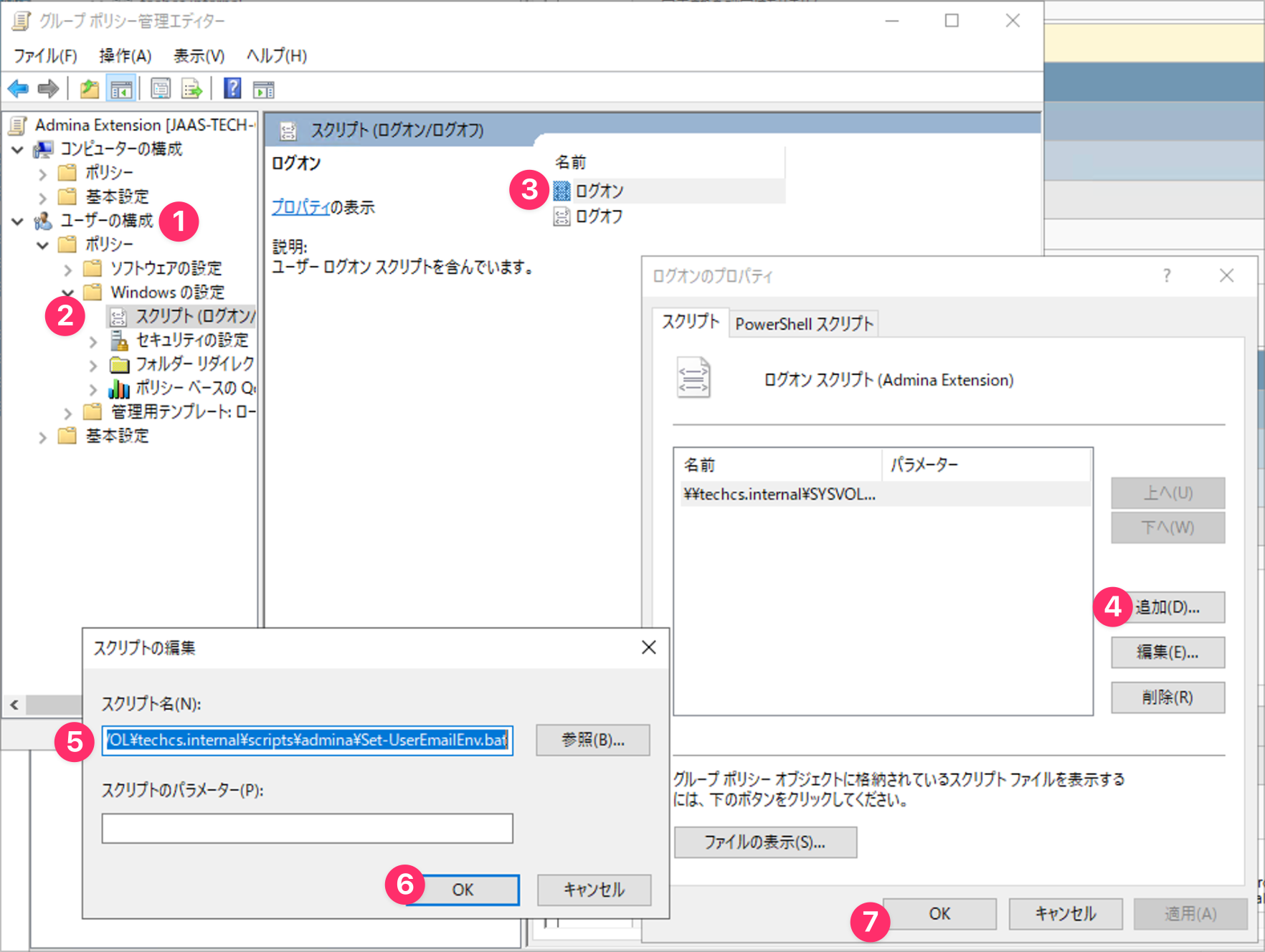Expand the フォルダー リダイレクト node
The image size is (1265, 952).
[93, 366]
